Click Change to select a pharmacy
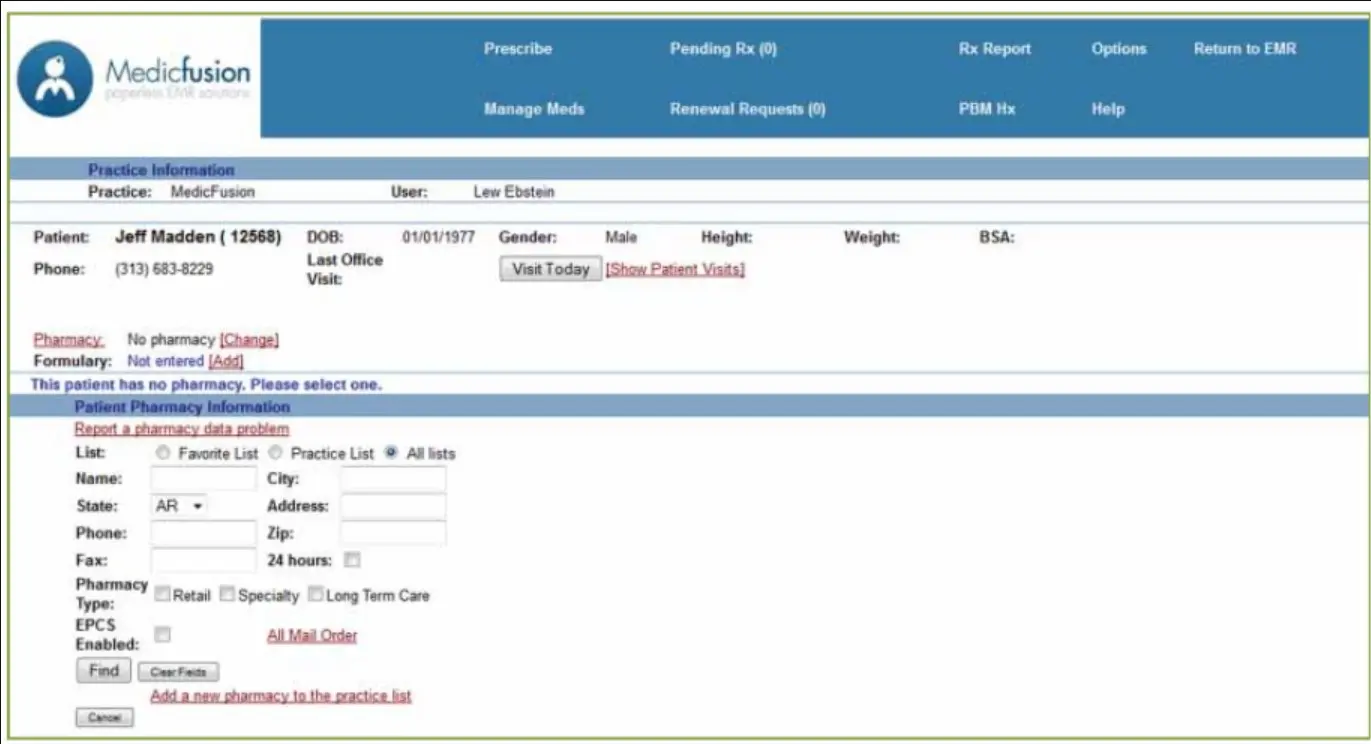1371x744 pixels. (248, 339)
